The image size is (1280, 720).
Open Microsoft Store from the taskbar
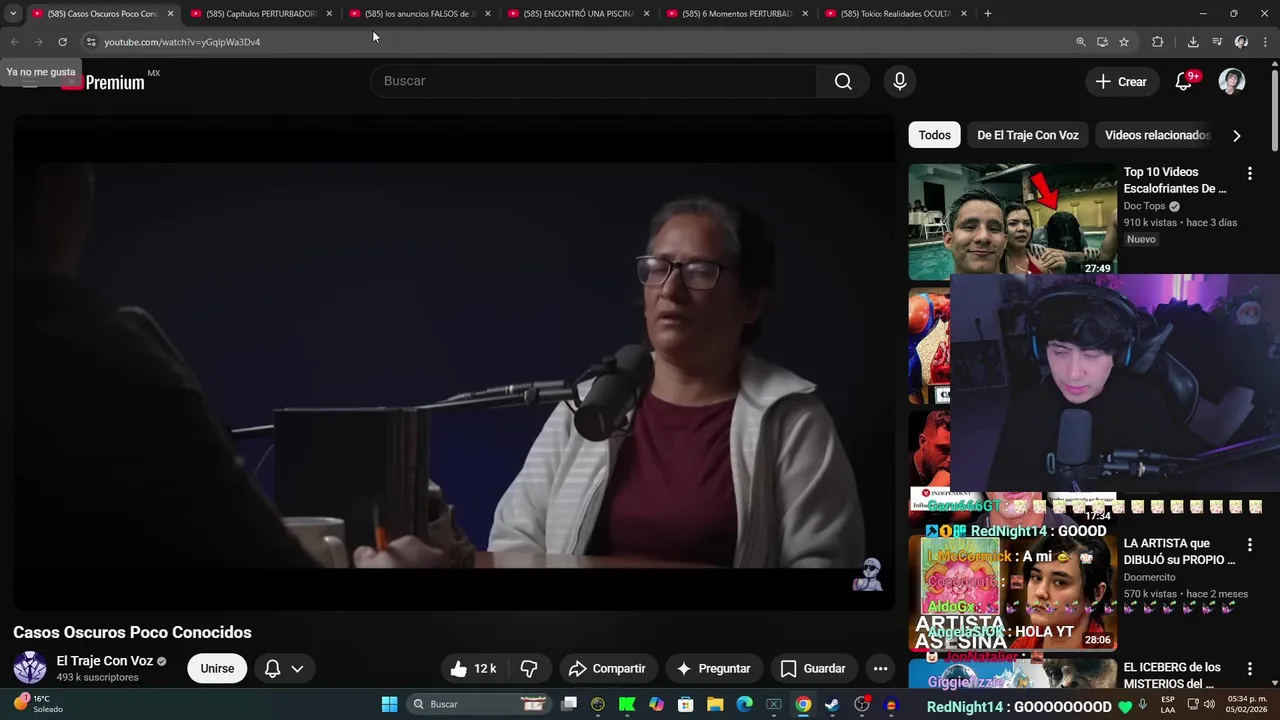686,704
